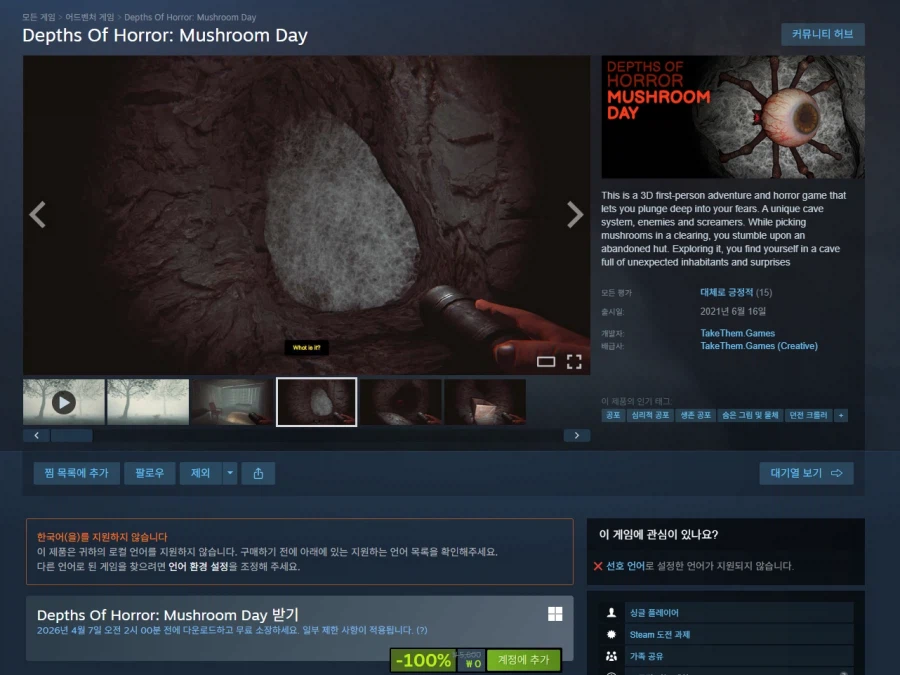This screenshot has height=675, width=900.
Task: Enter fullscreen mode for the screenshot
Action: [575, 361]
